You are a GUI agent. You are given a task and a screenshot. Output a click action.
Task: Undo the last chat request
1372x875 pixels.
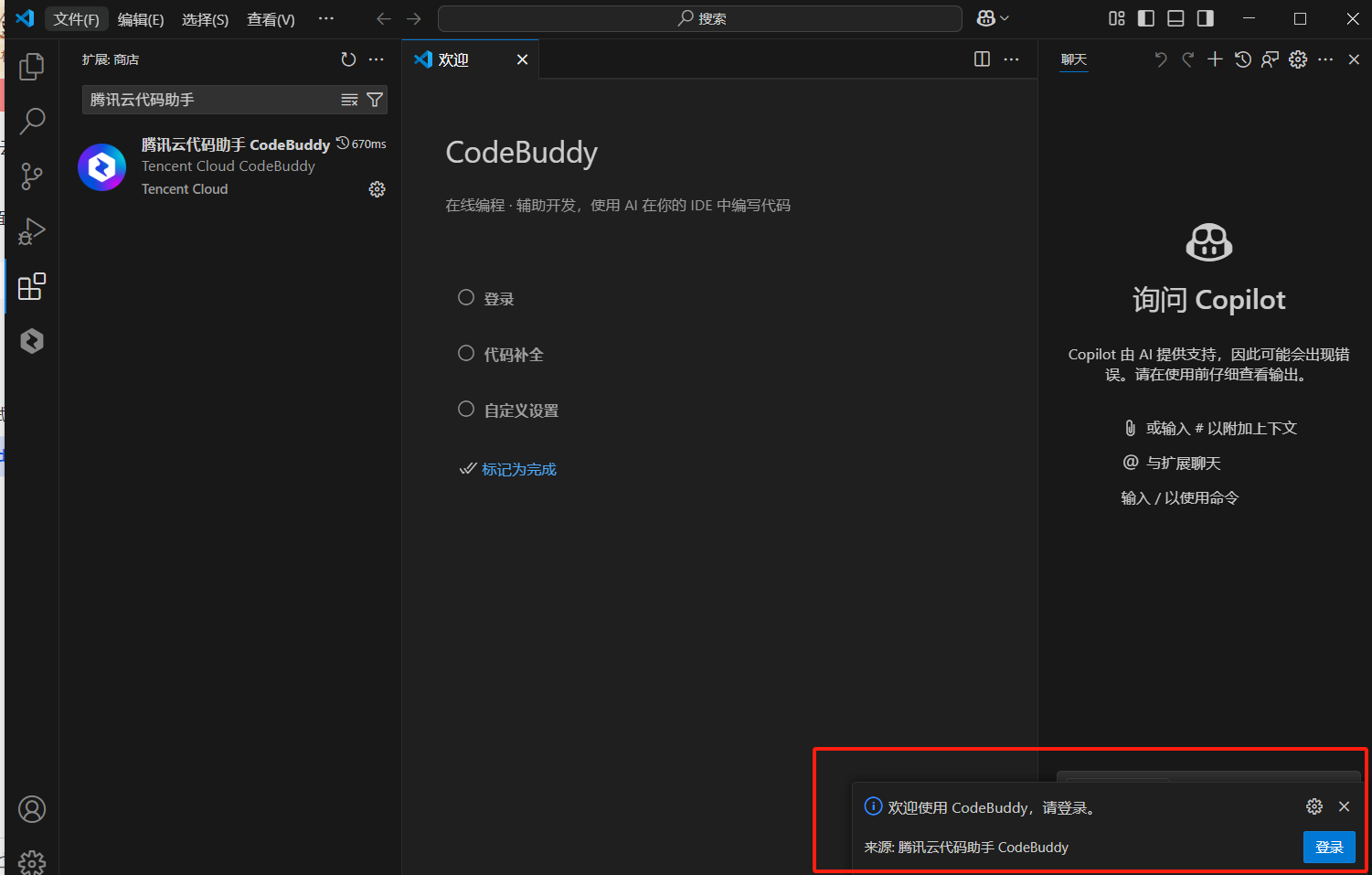coord(1161,59)
